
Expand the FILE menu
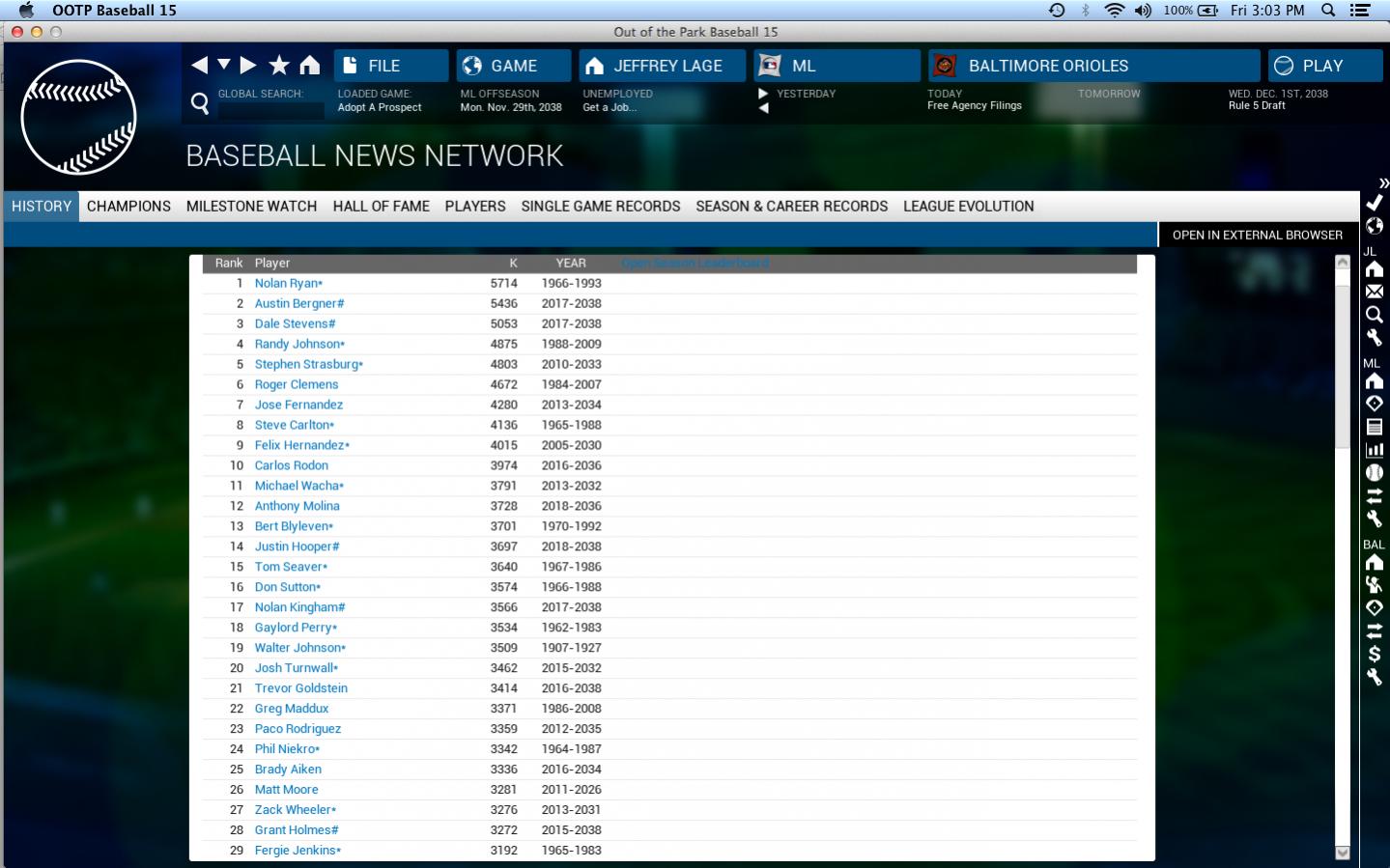click(x=391, y=66)
